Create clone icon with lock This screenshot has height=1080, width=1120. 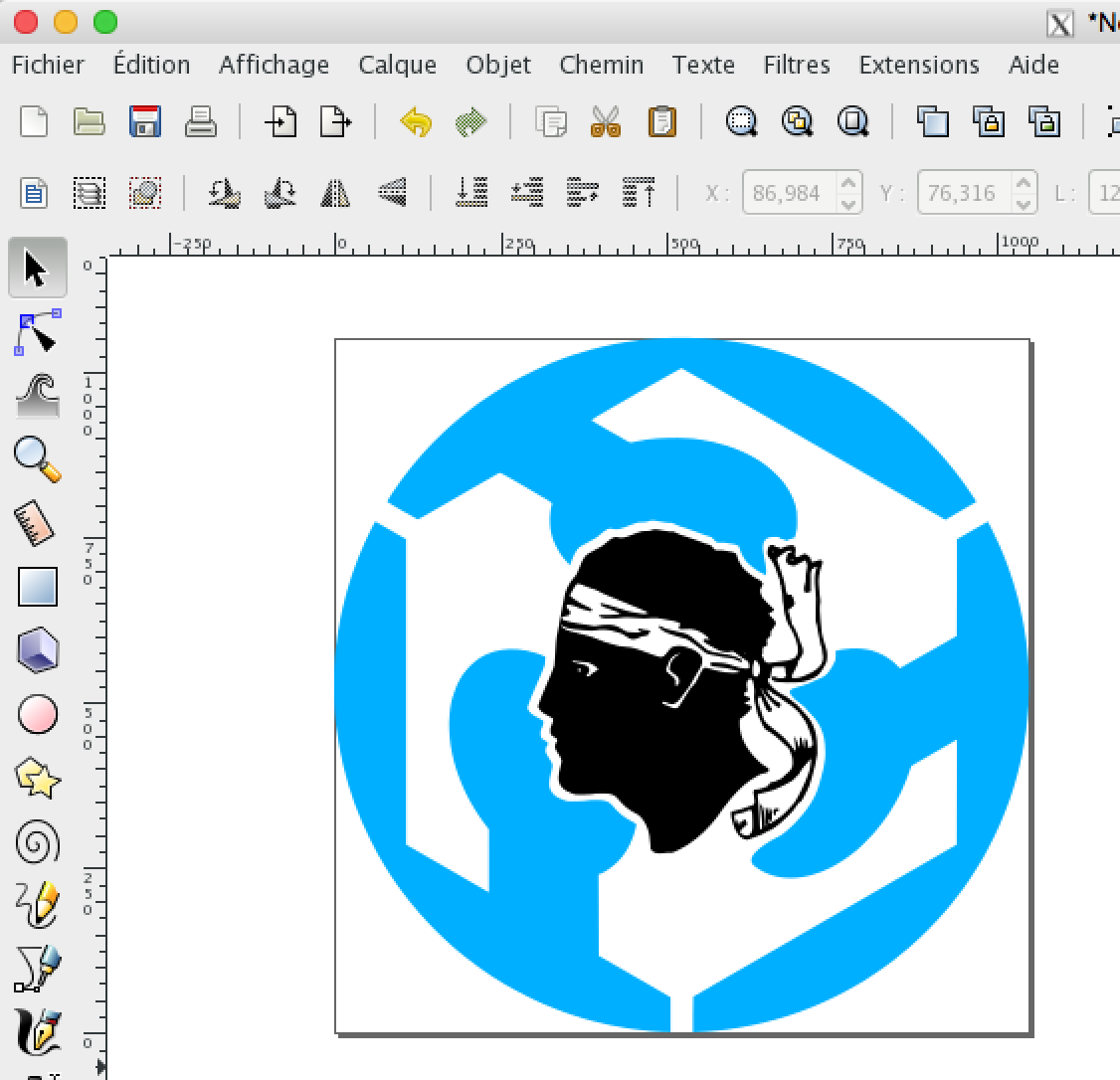(x=989, y=121)
